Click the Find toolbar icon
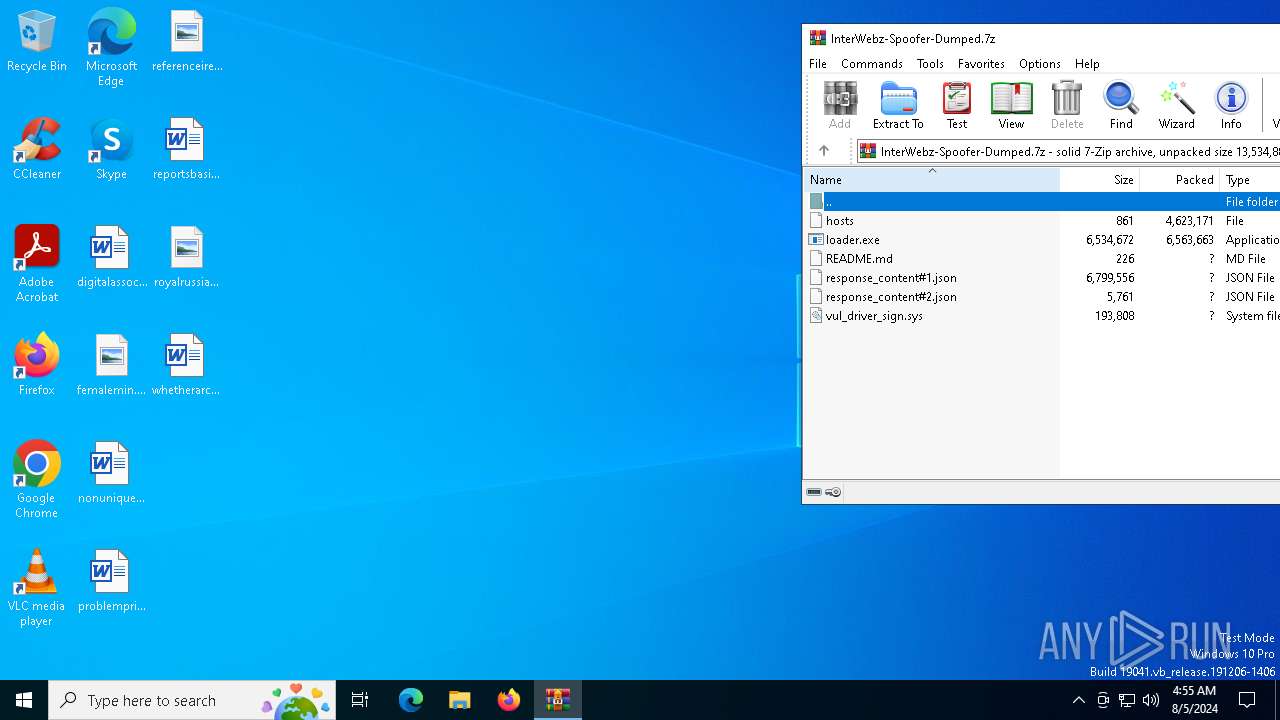The height and width of the screenshot is (720, 1280). point(1121,105)
